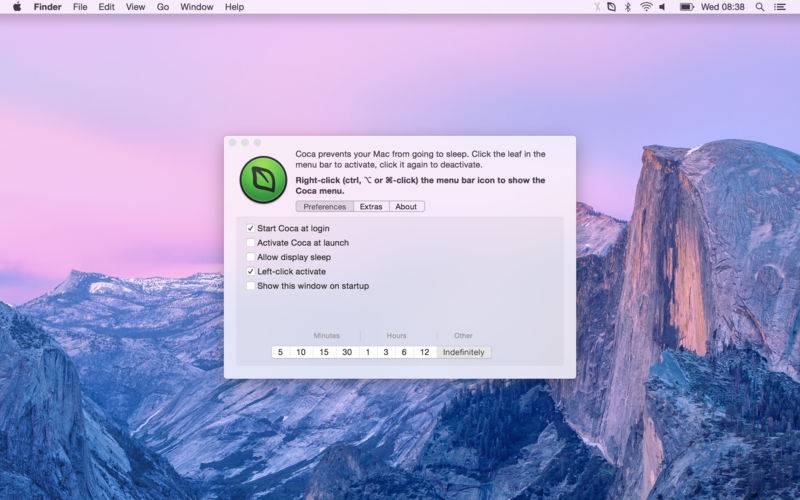The width and height of the screenshot is (800, 500).
Task: Open the File menu
Action: (x=80, y=7)
